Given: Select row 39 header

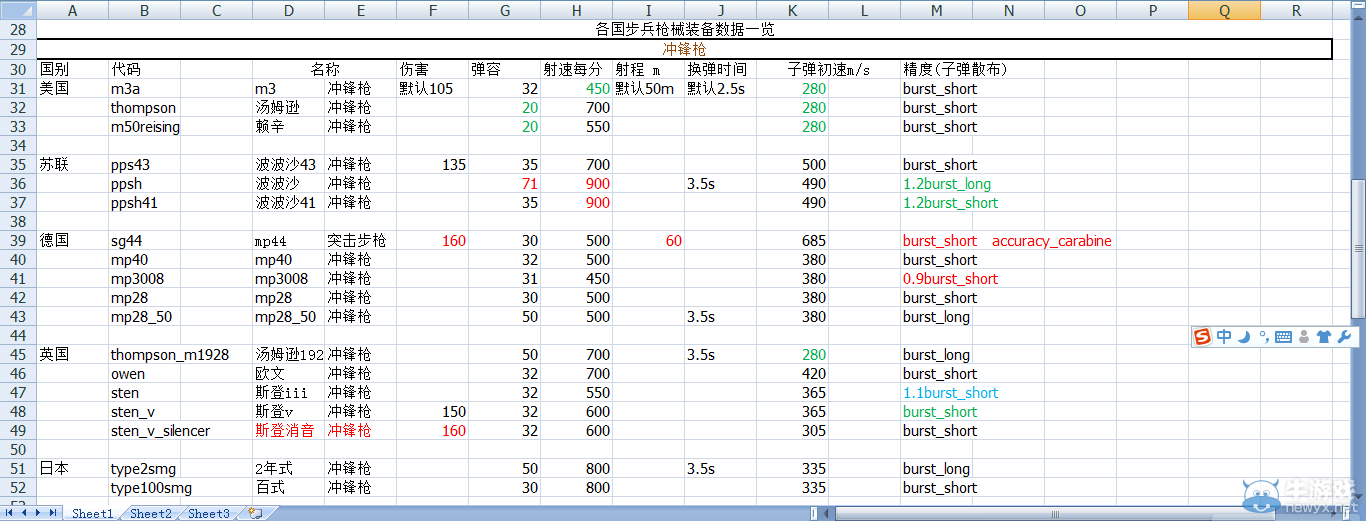Looking at the screenshot, I should 18,241.
